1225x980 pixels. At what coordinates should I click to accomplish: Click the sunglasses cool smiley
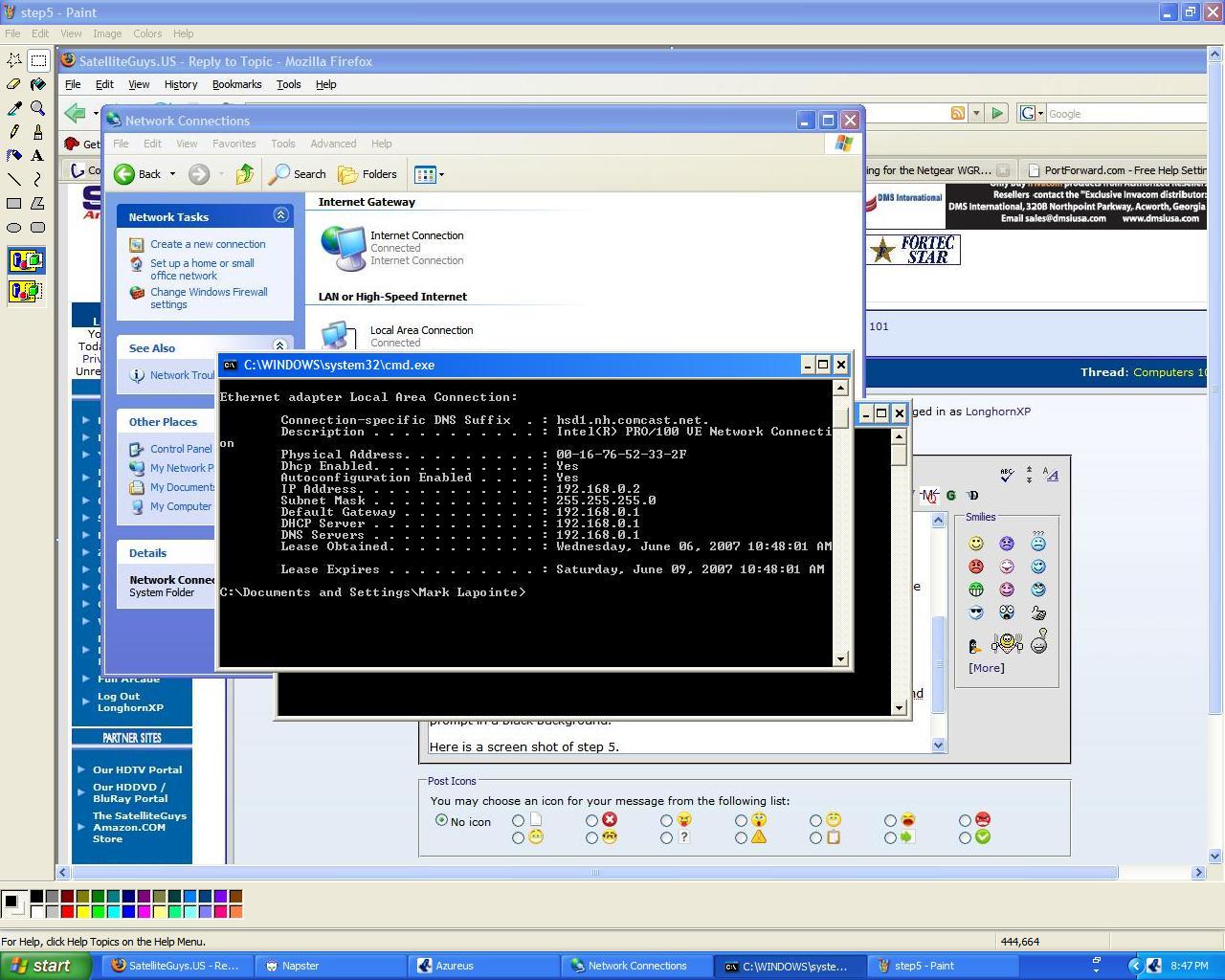click(x=976, y=612)
